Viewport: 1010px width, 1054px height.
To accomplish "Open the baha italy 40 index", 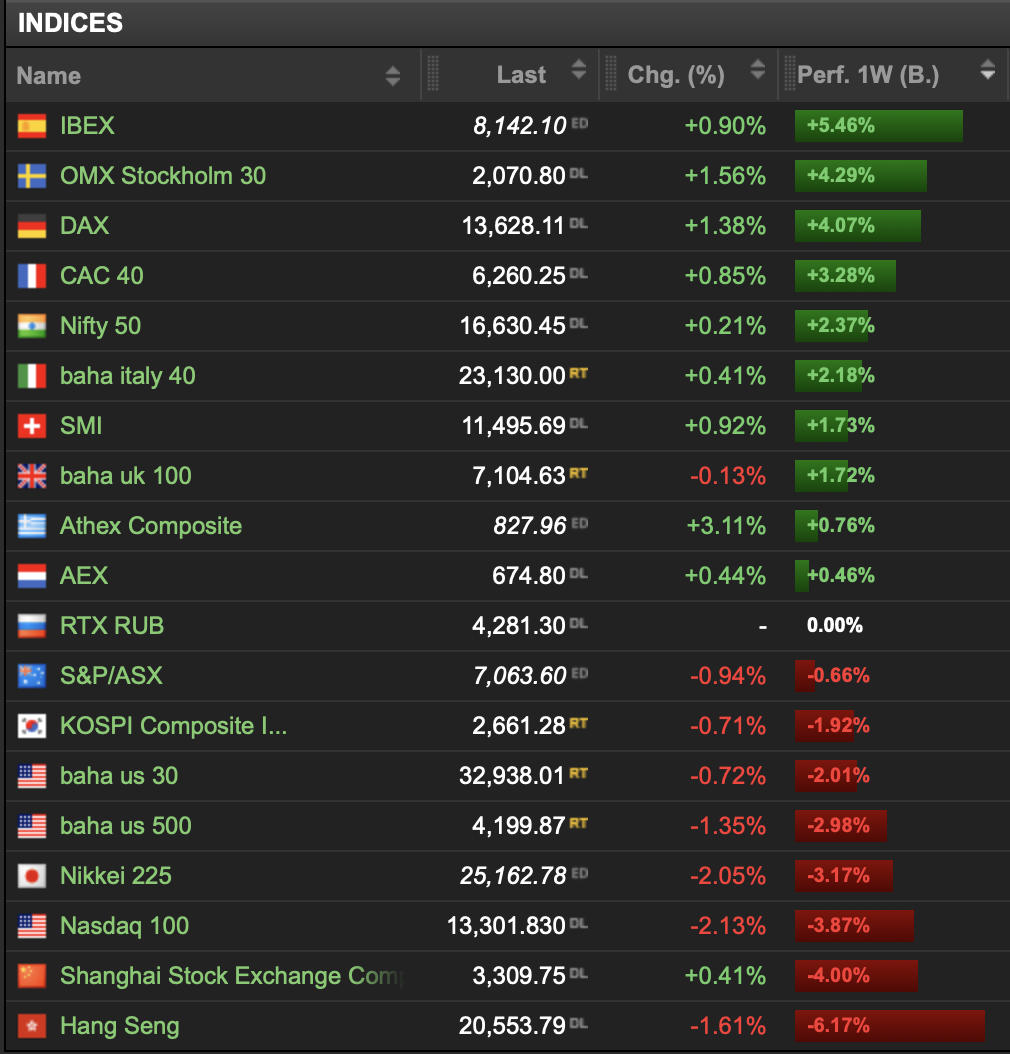I will [x=128, y=376].
